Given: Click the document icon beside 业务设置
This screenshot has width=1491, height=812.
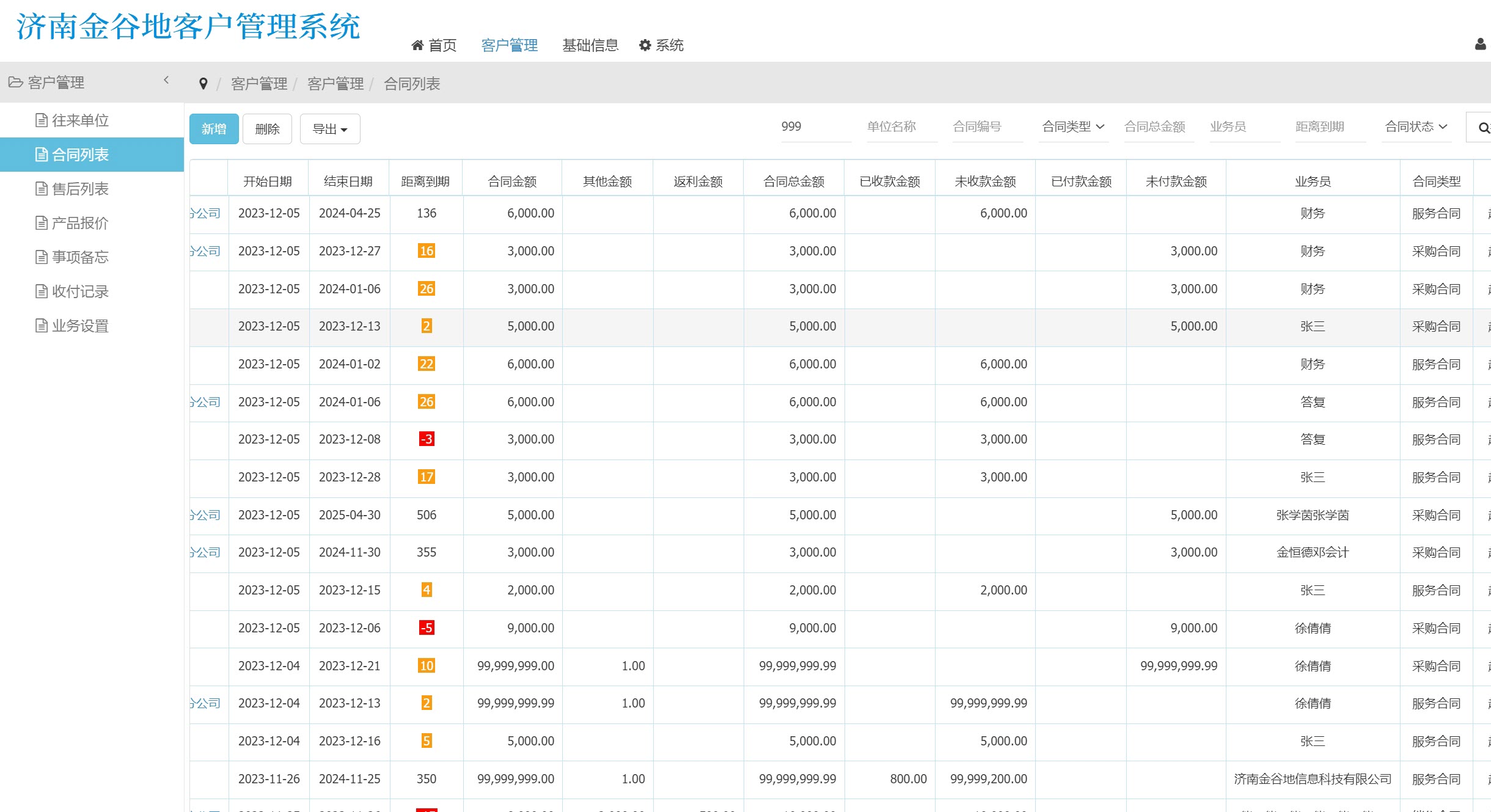Looking at the screenshot, I should (42, 326).
